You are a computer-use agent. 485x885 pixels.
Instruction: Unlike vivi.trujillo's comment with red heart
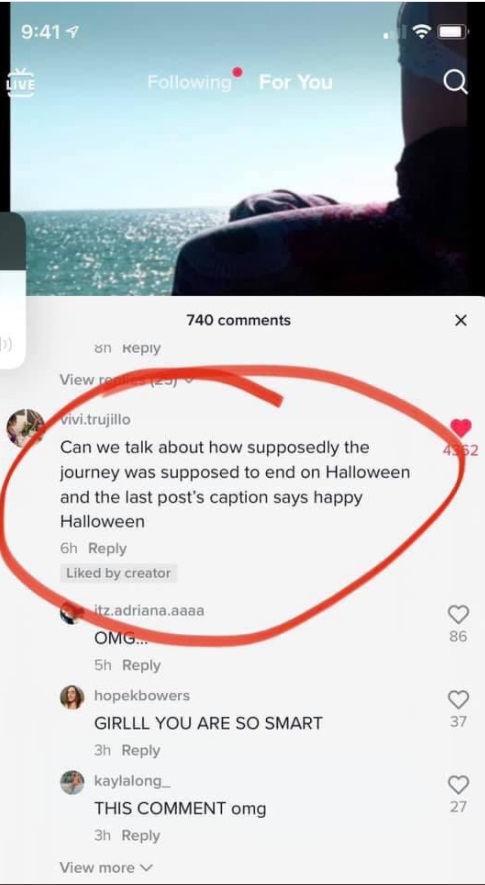(x=460, y=428)
